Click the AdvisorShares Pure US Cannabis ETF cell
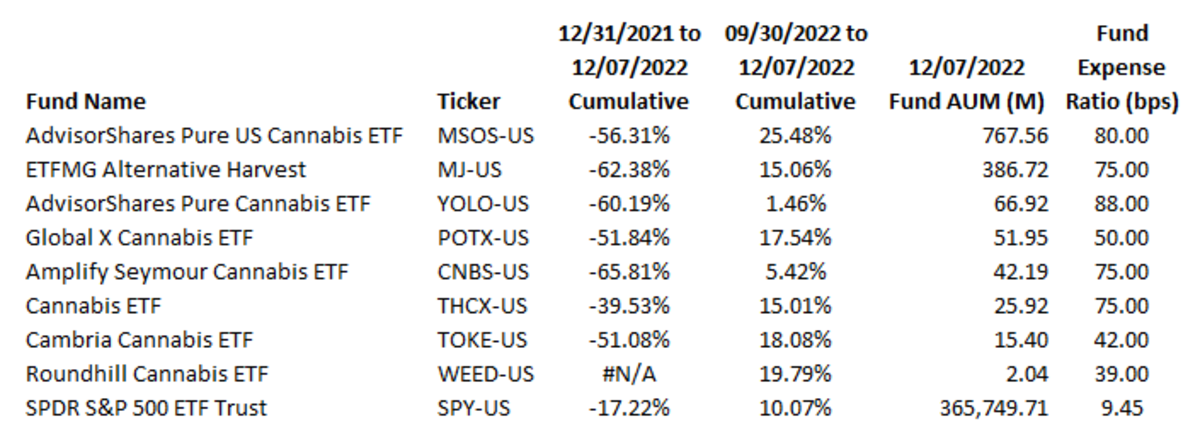This screenshot has width=1200, height=436. coord(214,135)
